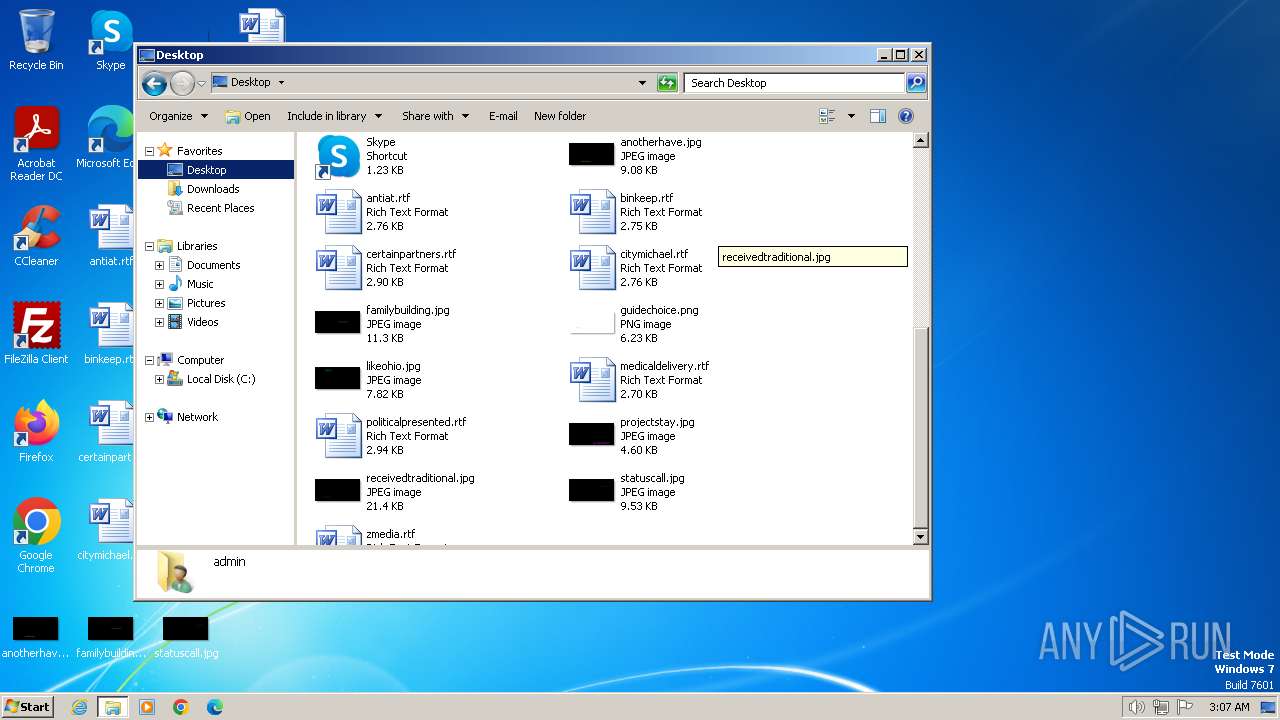The height and width of the screenshot is (720, 1280).
Task: Click the Action Center flag tray icon
Action: click(1185, 707)
